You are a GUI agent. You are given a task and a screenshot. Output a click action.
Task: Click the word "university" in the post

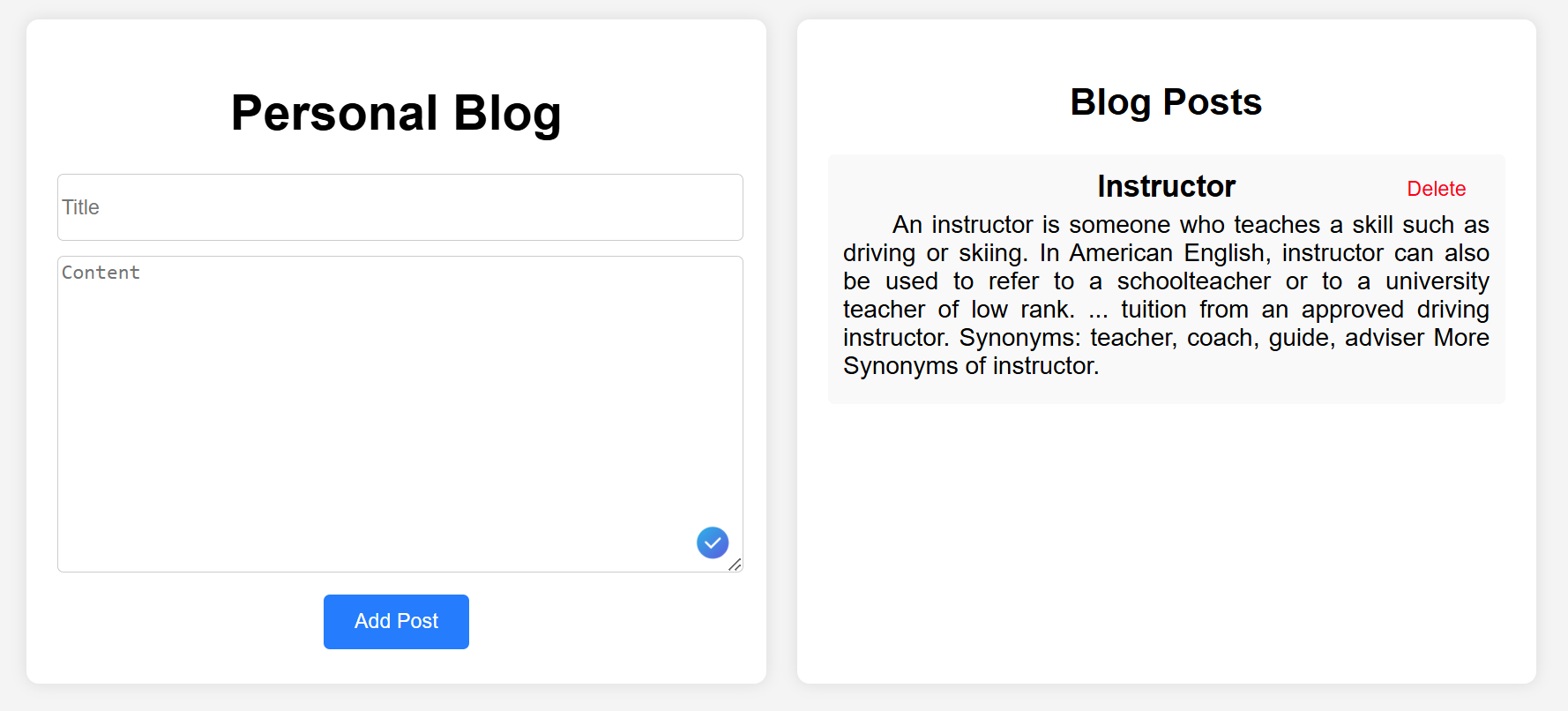1437,281
